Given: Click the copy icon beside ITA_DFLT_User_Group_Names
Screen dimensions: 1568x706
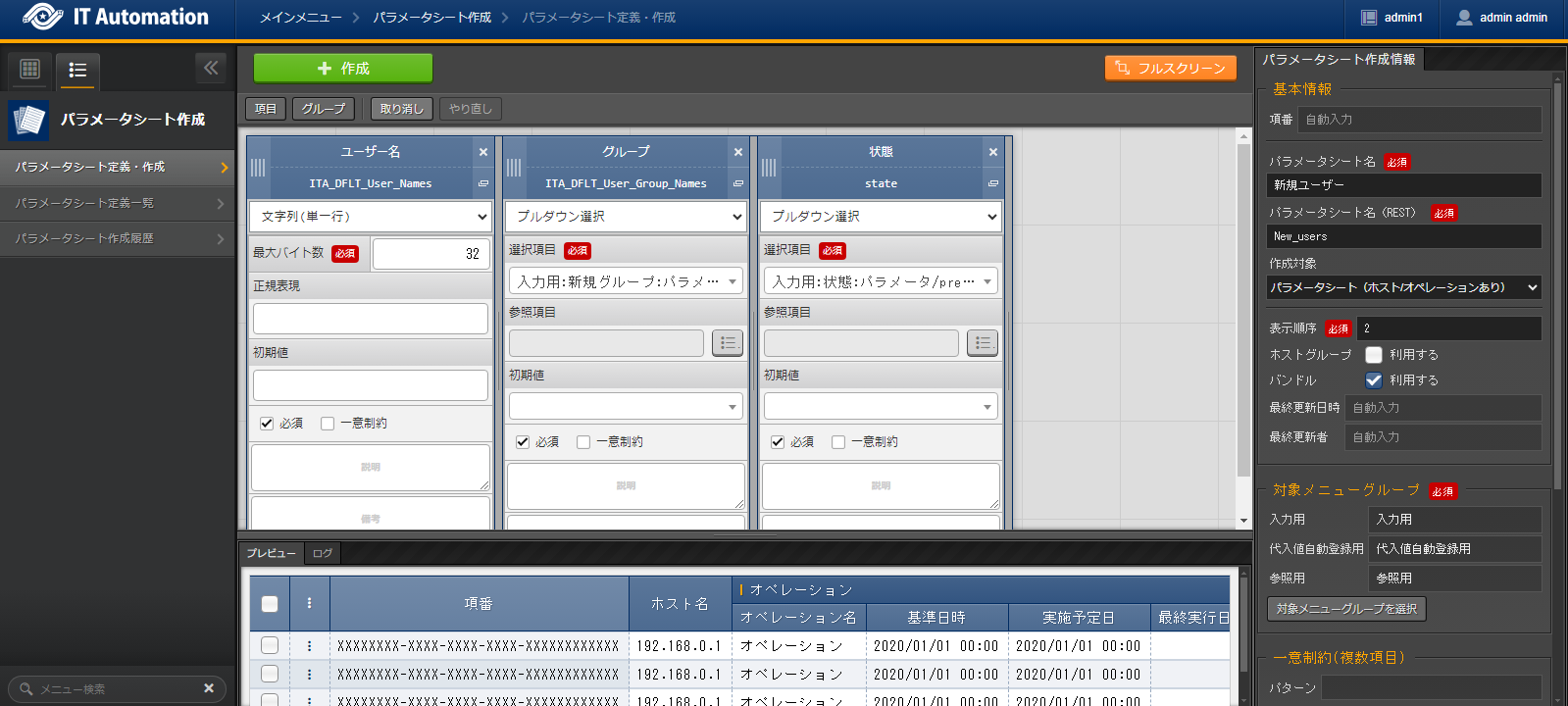Looking at the screenshot, I should pyautogui.click(x=737, y=183).
